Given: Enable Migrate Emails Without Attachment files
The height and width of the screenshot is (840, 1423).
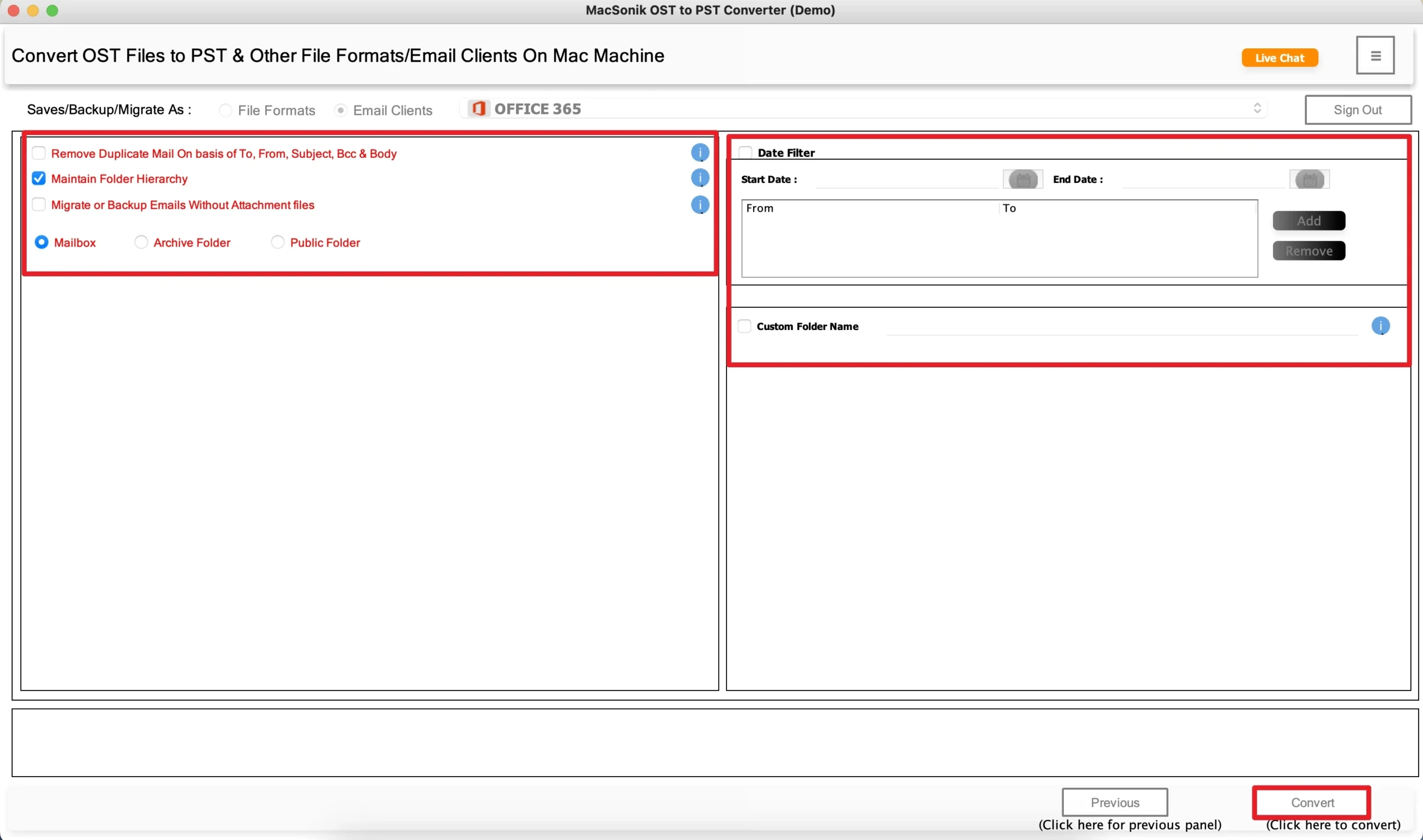Looking at the screenshot, I should coord(38,204).
